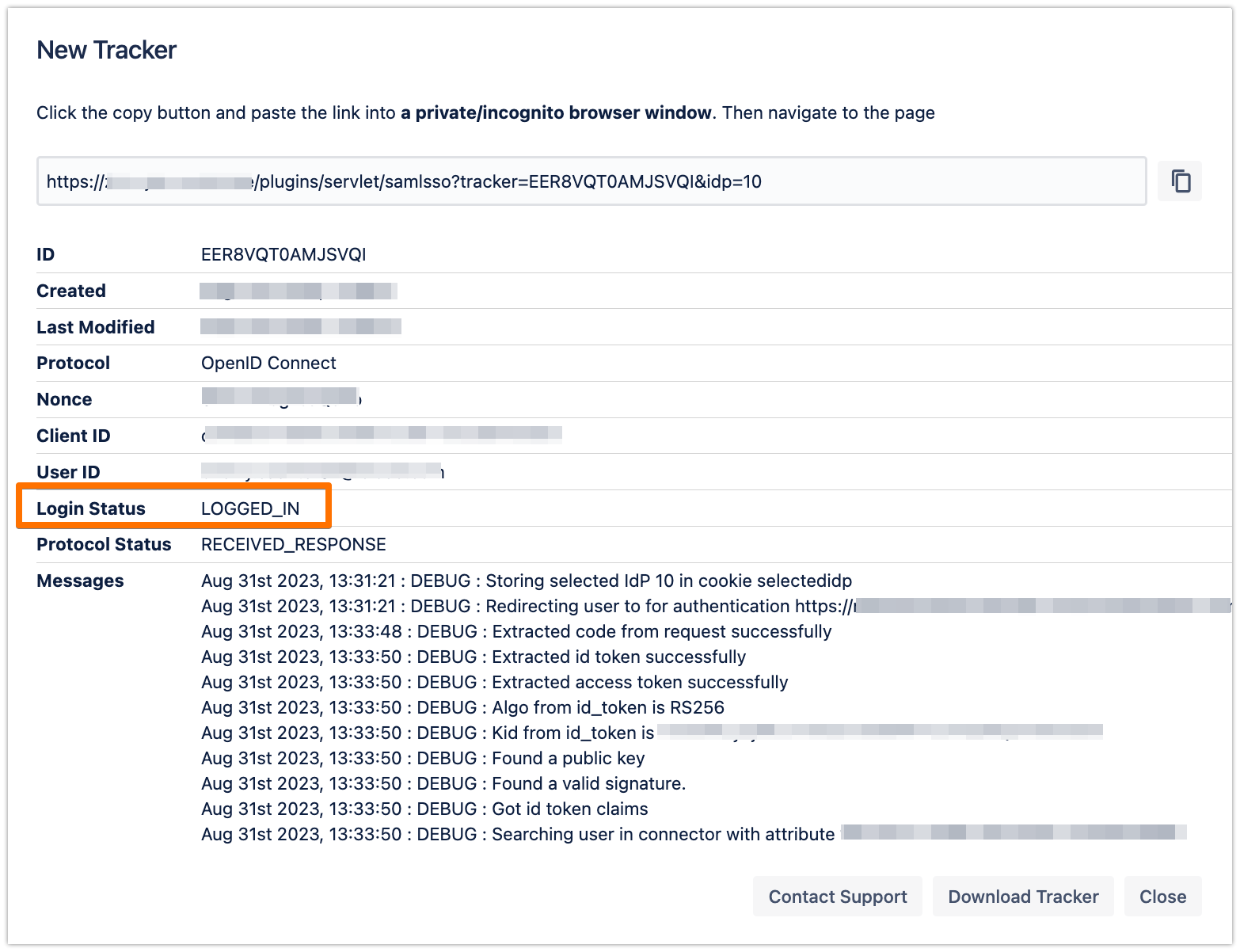The image size is (1240, 952).
Task: Select the 'Extracted code from request' log line
Action: tap(515, 631)
